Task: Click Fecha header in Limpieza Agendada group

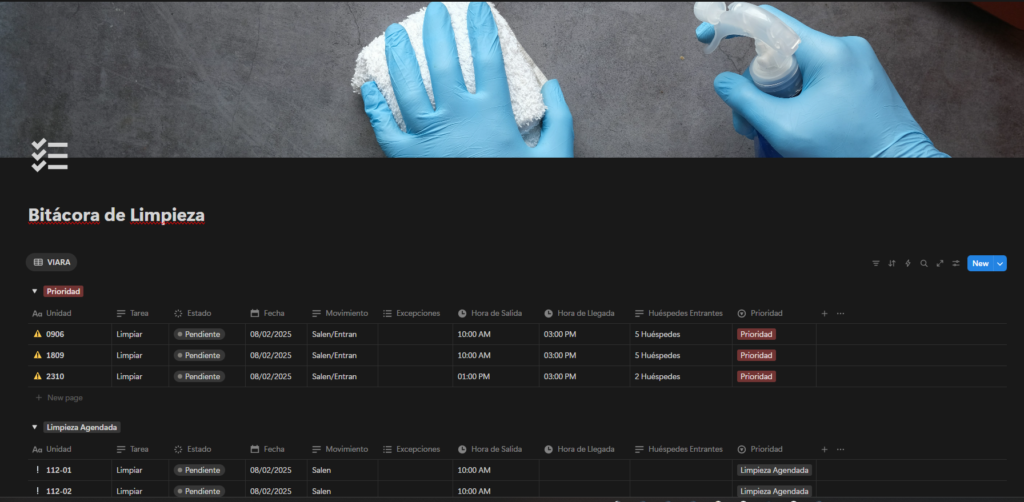Action: [276, 449]
